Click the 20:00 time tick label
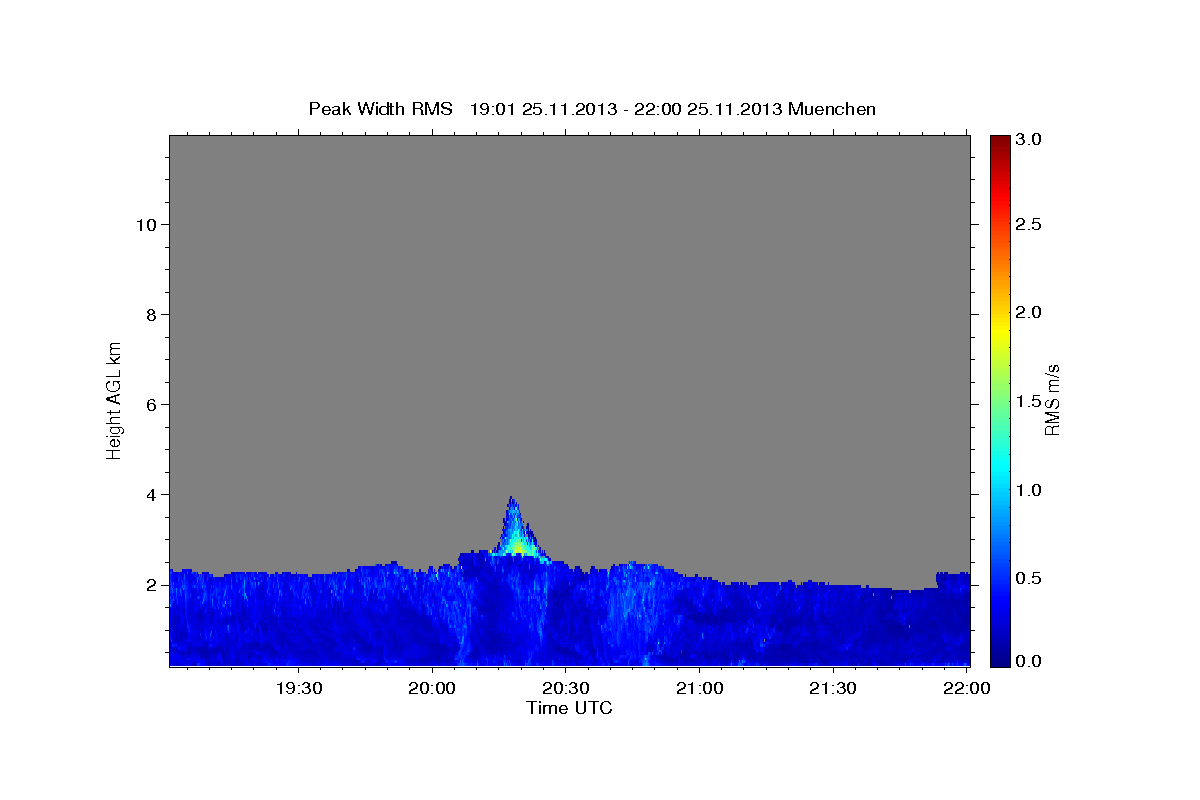 433,688
